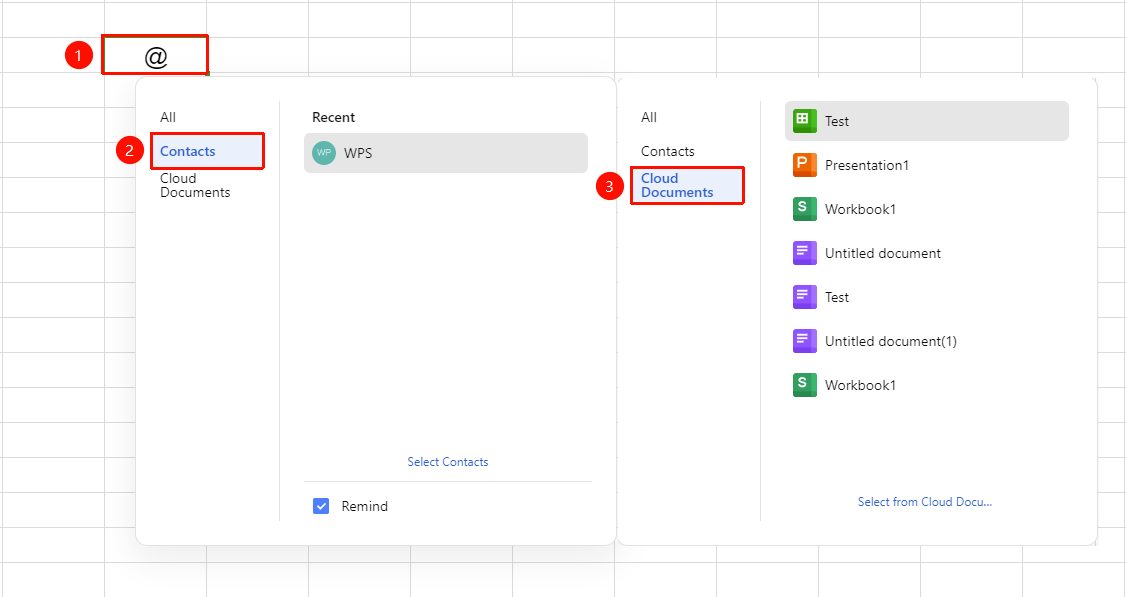Open the Select Contacts link
This screenshot has width=1126, height=597.
point(447,462)
